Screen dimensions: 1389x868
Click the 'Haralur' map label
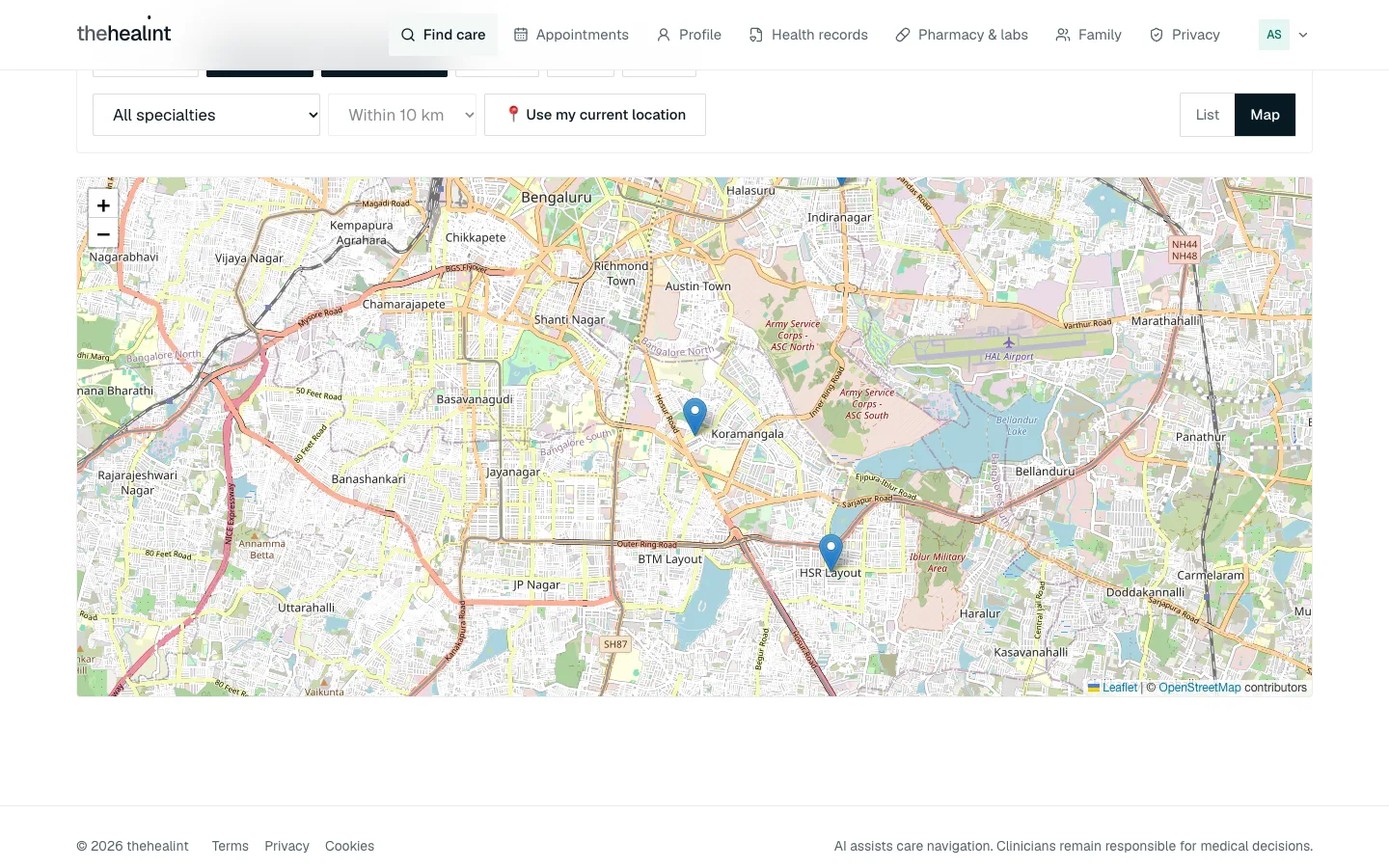click(980, 613)
